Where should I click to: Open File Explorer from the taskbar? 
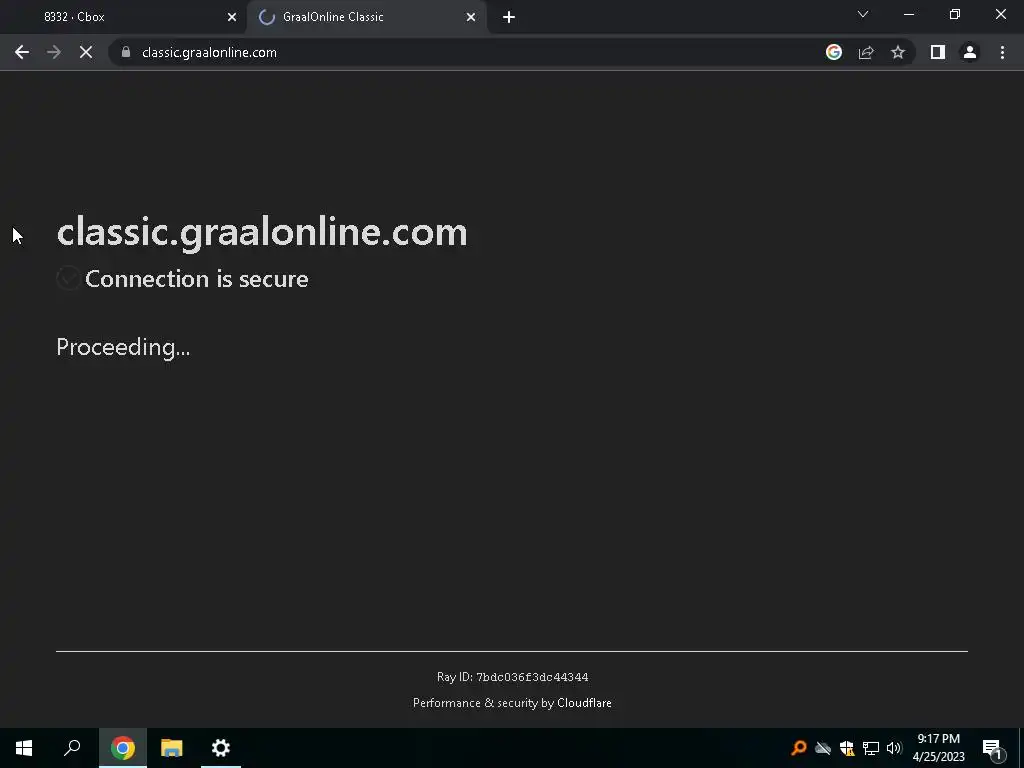pyautogui.click(x=172, y=748)
